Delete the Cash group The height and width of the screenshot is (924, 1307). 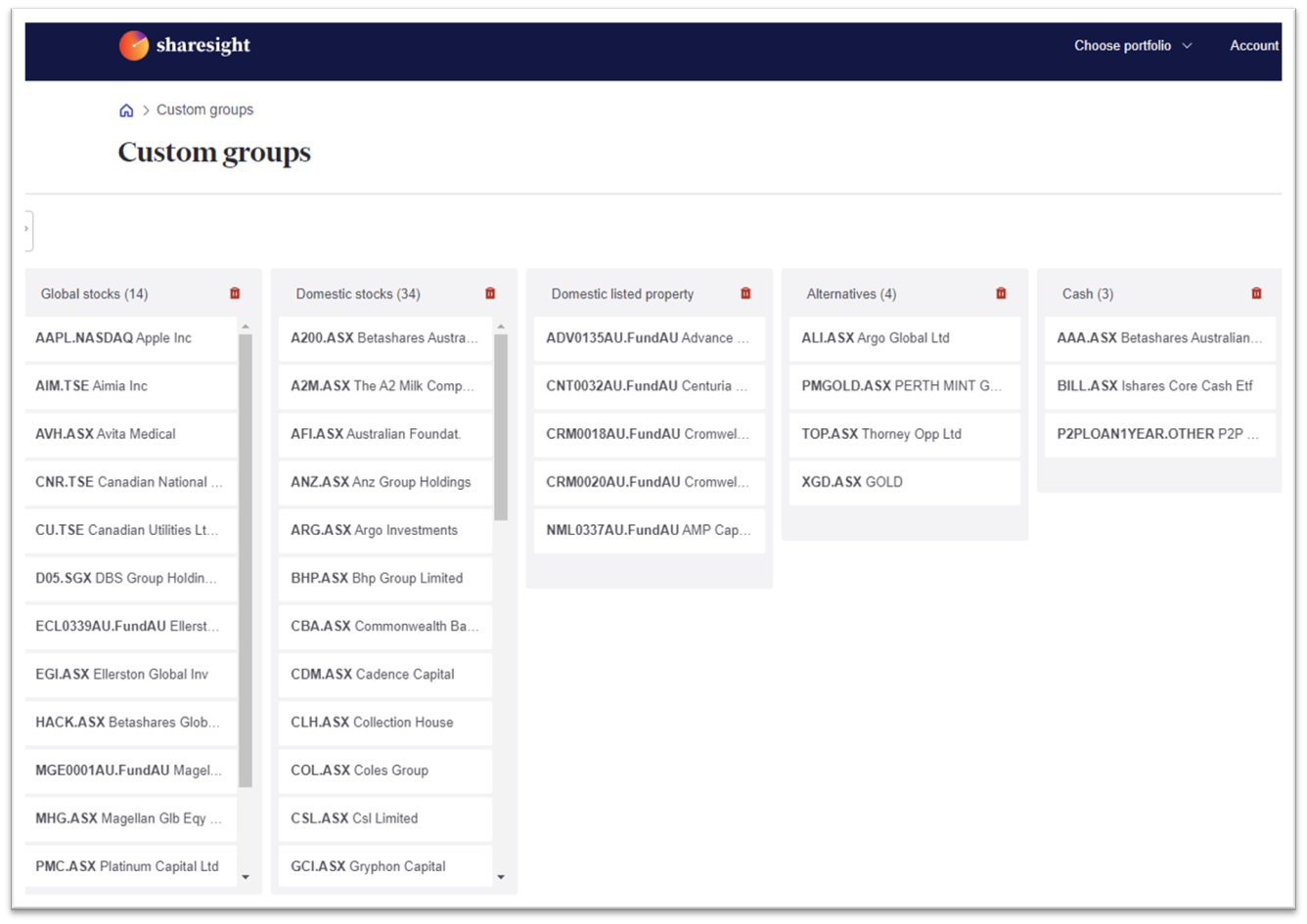click(x=1257, y=291)
